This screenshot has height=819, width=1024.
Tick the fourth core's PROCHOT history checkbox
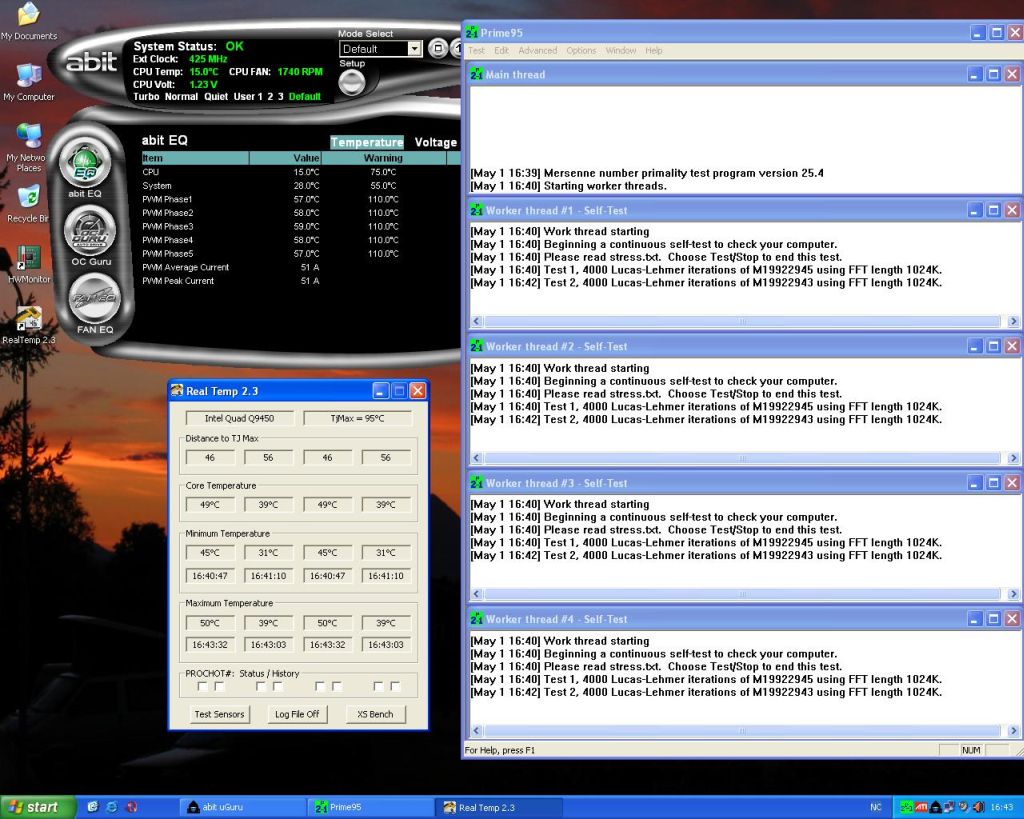click(x=395, y=686)
